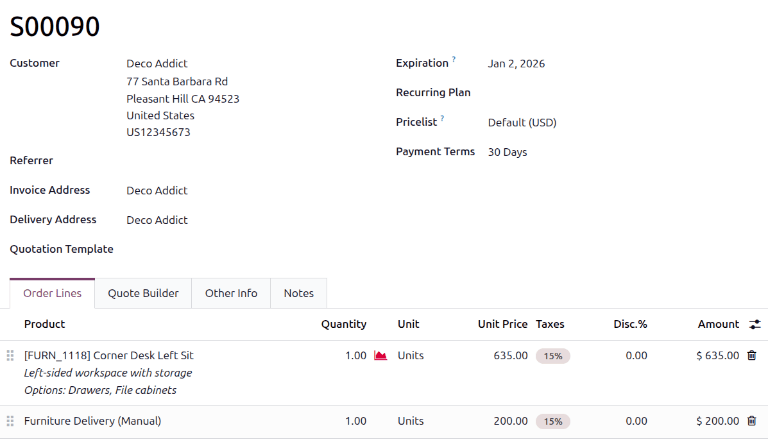
Task: Open the Pricelist Default (USD) dropdown
Action: click(522, 122)
